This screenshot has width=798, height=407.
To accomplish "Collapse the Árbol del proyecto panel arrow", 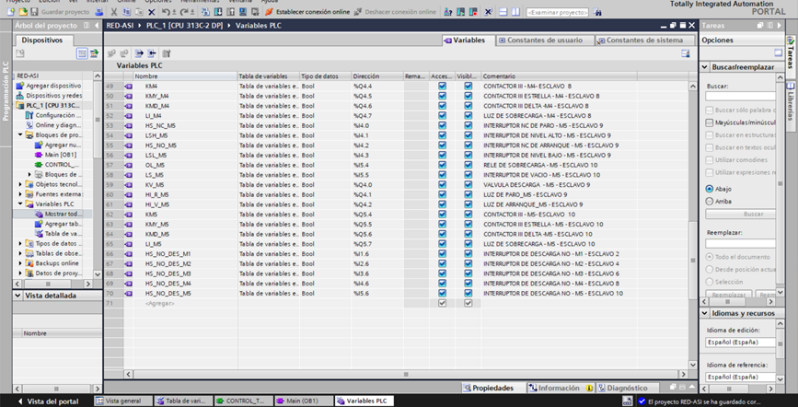I will click(x=97, y=25).
